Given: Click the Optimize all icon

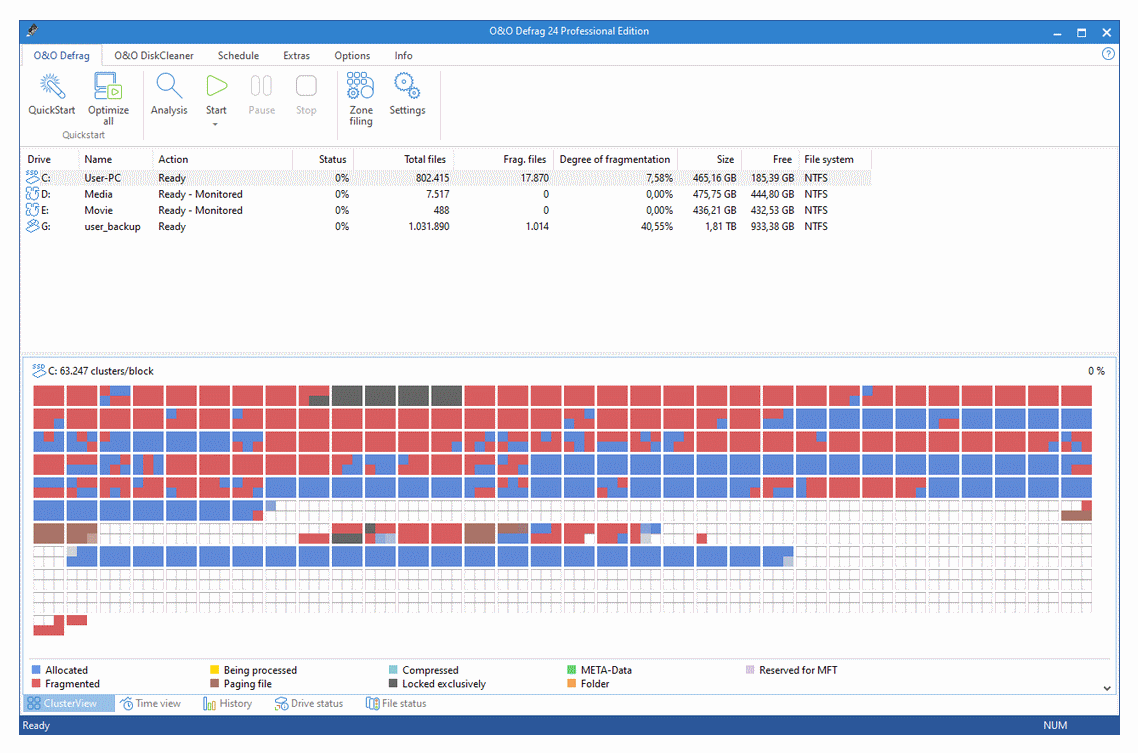Looking at the screenshot, I should [x=108, y=86].
